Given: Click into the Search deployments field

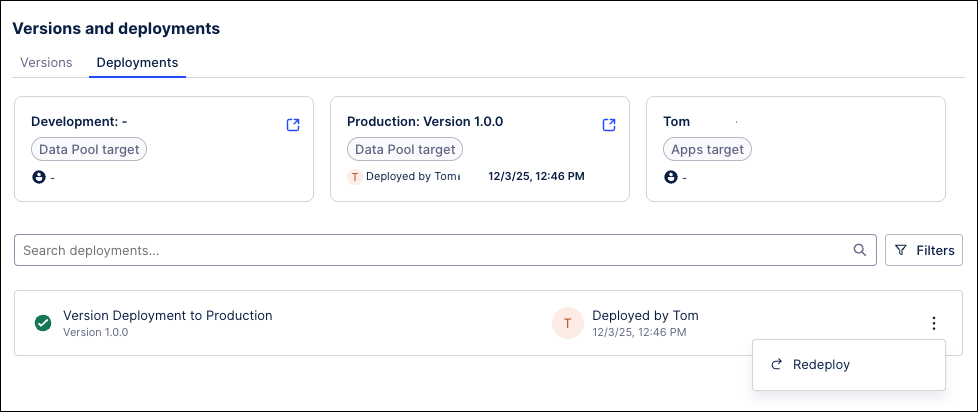Looking at the screenshot, I should 430,250.
